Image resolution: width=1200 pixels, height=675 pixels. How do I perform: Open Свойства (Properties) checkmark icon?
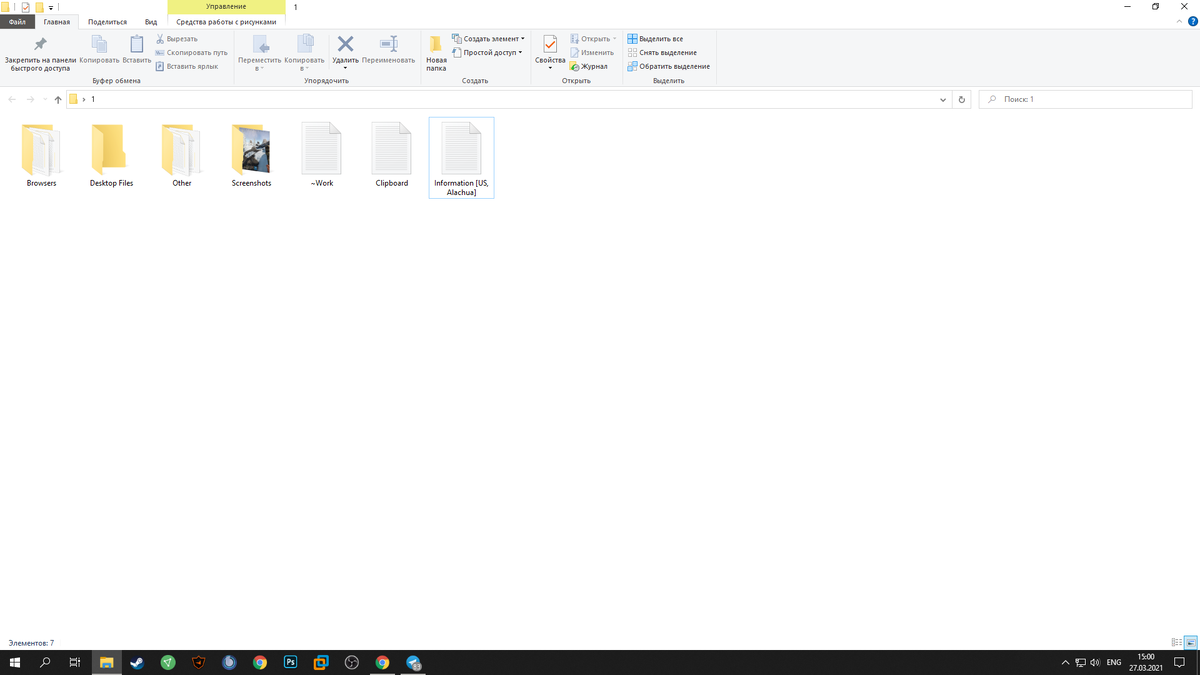550,52
